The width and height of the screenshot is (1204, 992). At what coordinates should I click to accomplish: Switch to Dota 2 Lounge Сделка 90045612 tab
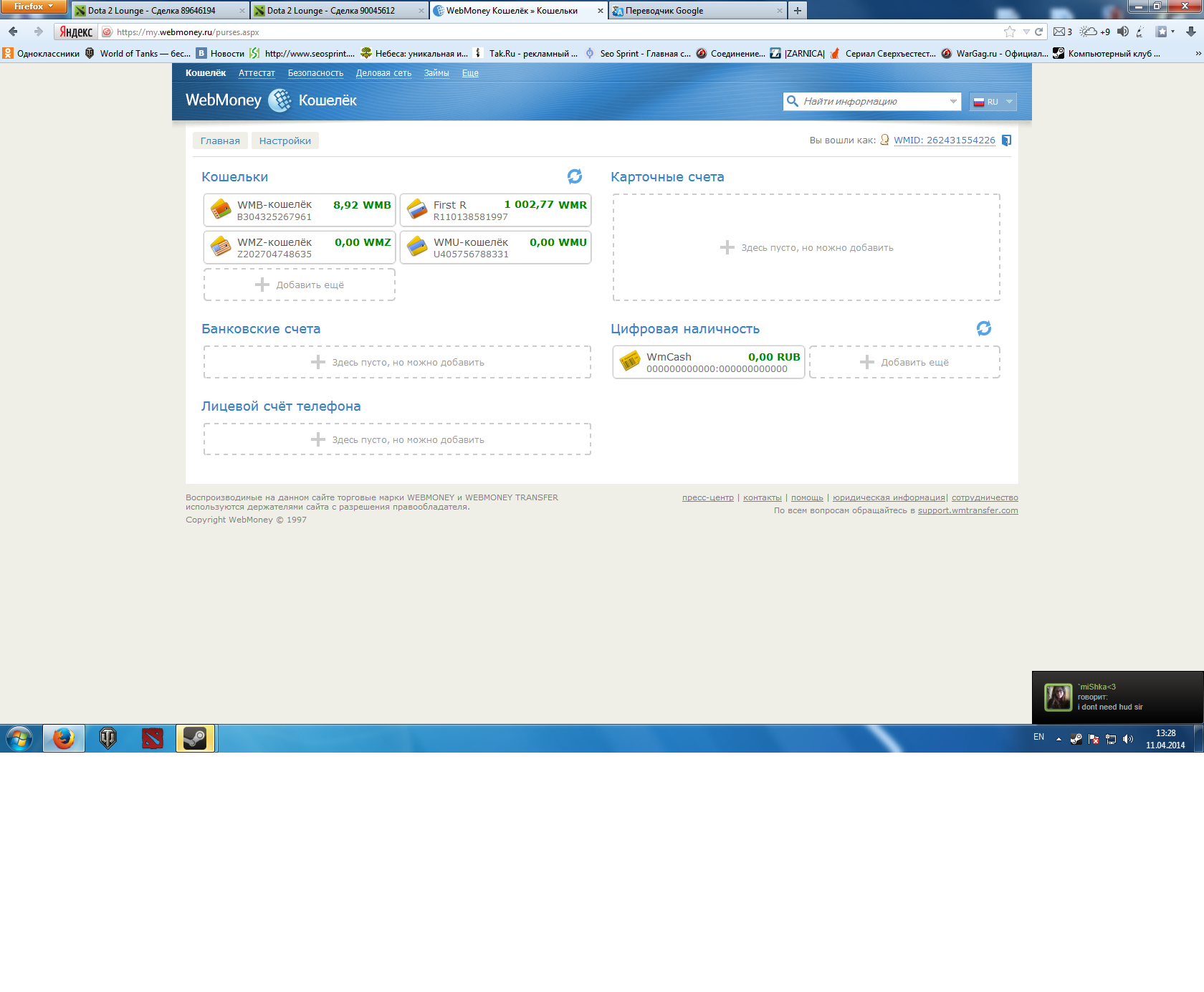tap(340, 11)
